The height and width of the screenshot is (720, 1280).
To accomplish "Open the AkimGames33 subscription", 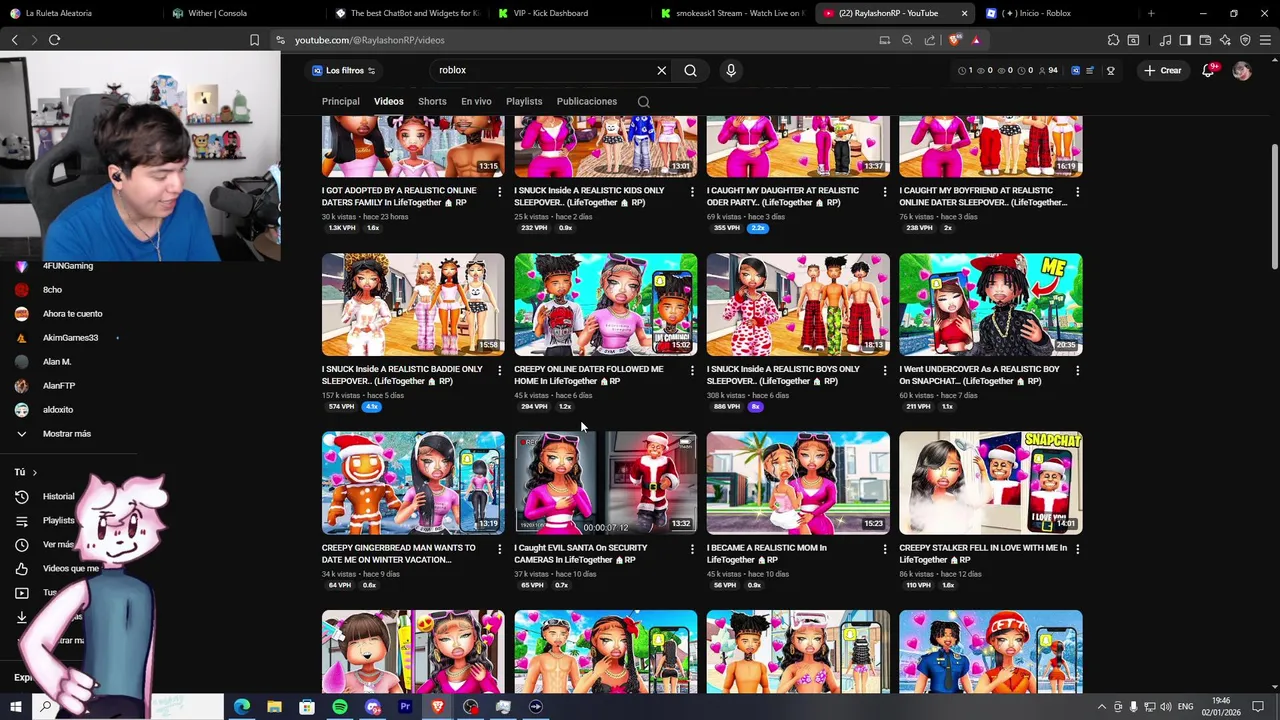I will click(69, 338).
